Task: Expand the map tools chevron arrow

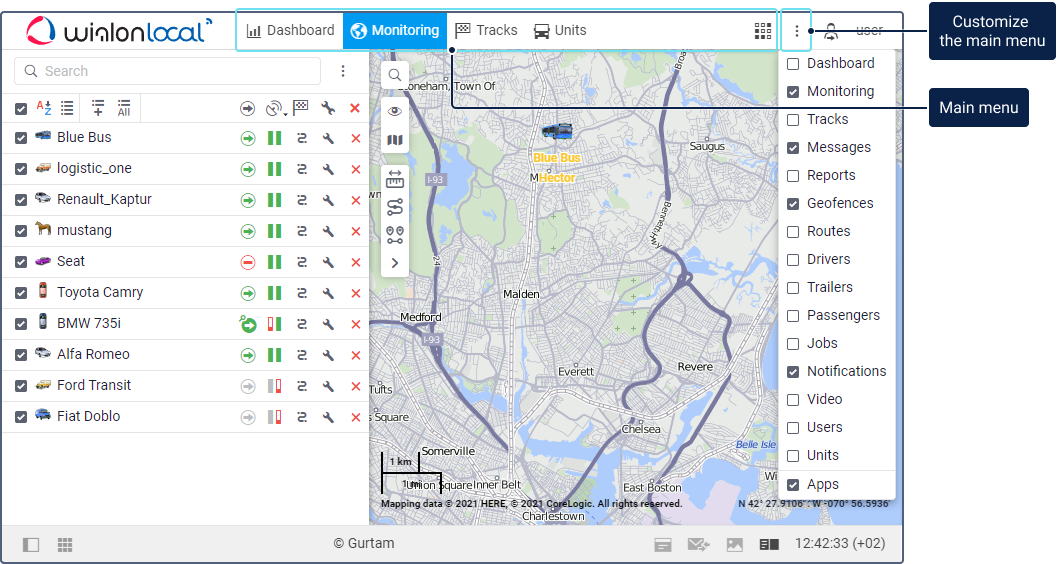Action: pos(395,263)
